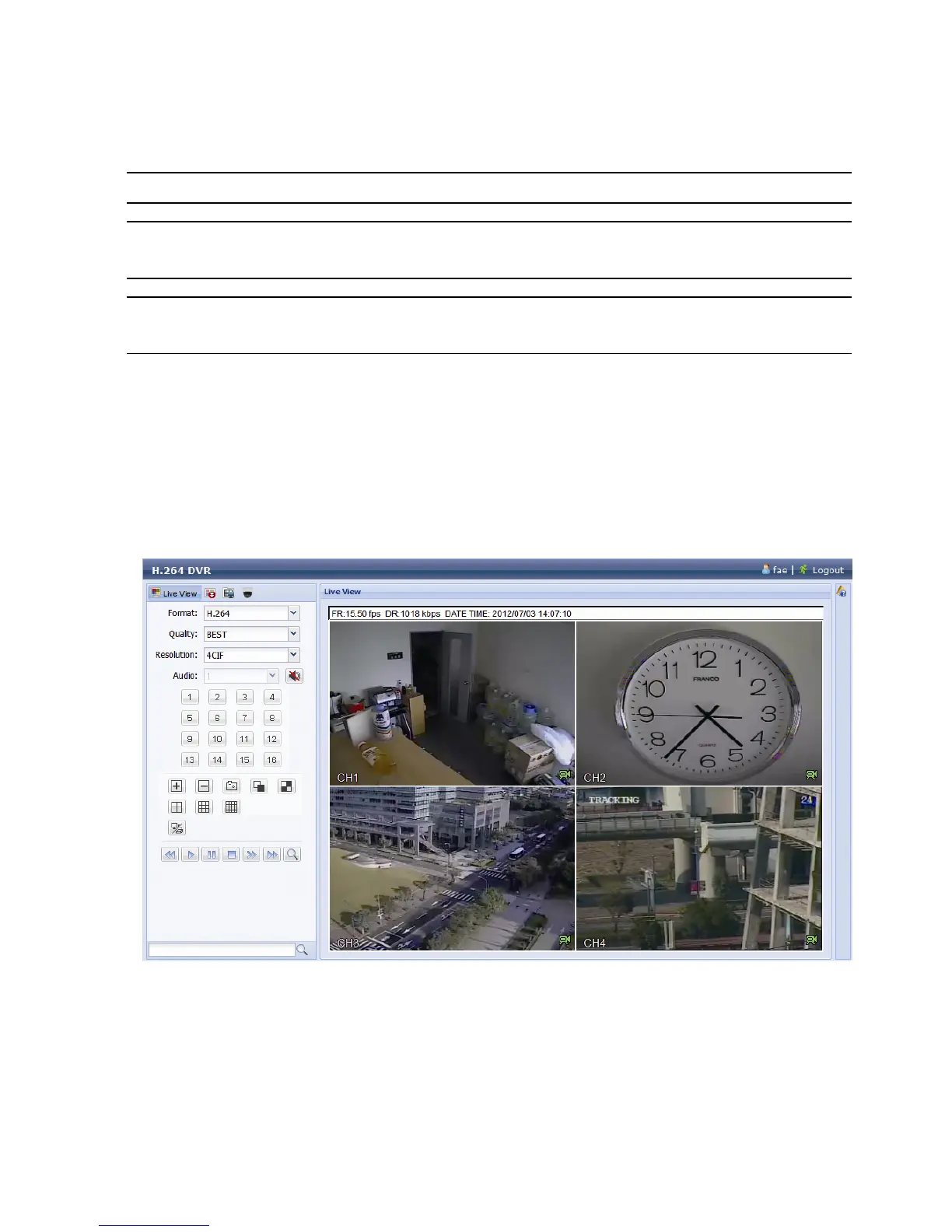Viewport: 952px width, 1232px height.
Task: Click the search text field at panel bottom
Action: point(222,950)
